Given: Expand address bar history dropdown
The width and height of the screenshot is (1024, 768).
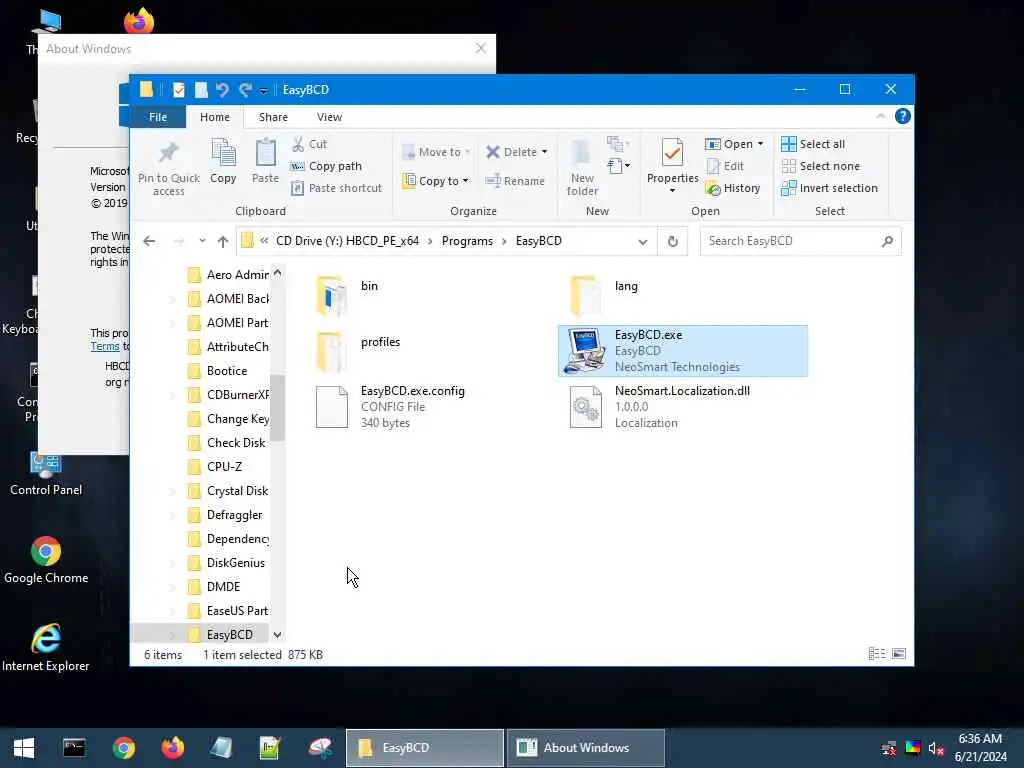Looking at the screenshot, I should [643, 242].
